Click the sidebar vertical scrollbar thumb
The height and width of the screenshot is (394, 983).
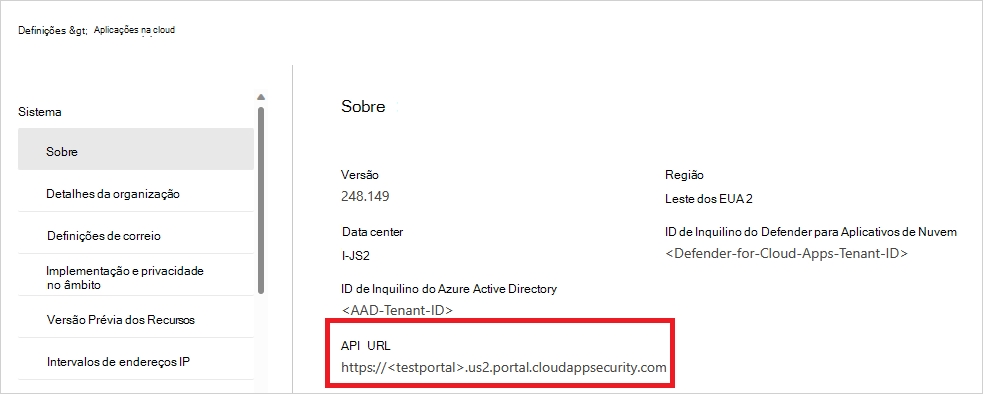261,200
